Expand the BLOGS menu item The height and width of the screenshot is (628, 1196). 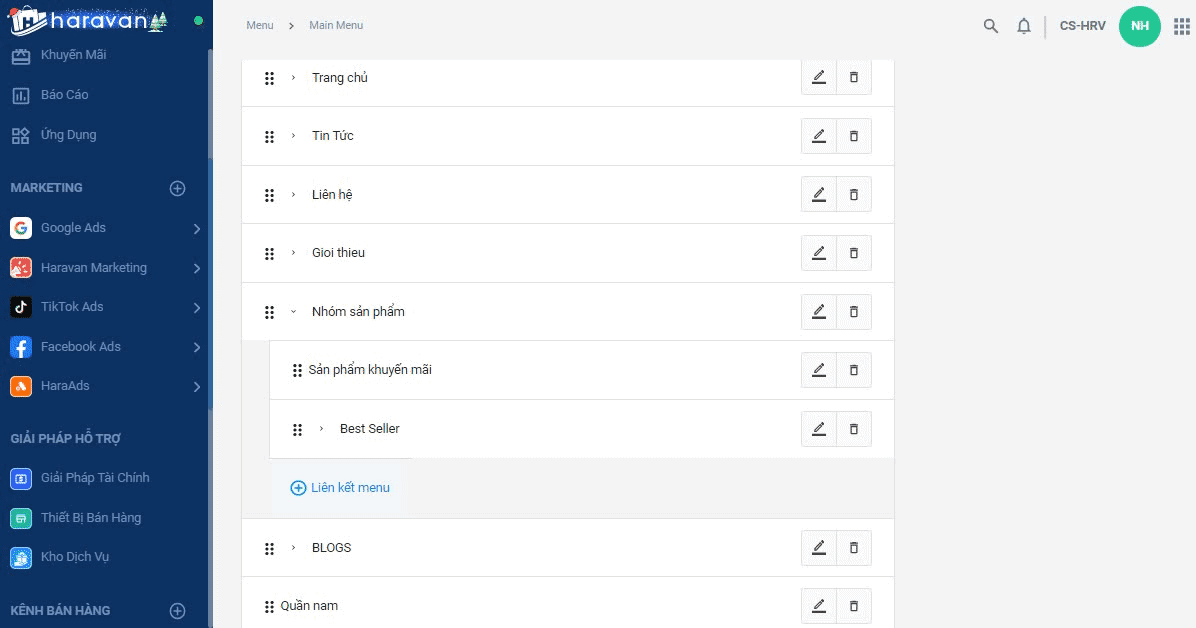(293, 548)
